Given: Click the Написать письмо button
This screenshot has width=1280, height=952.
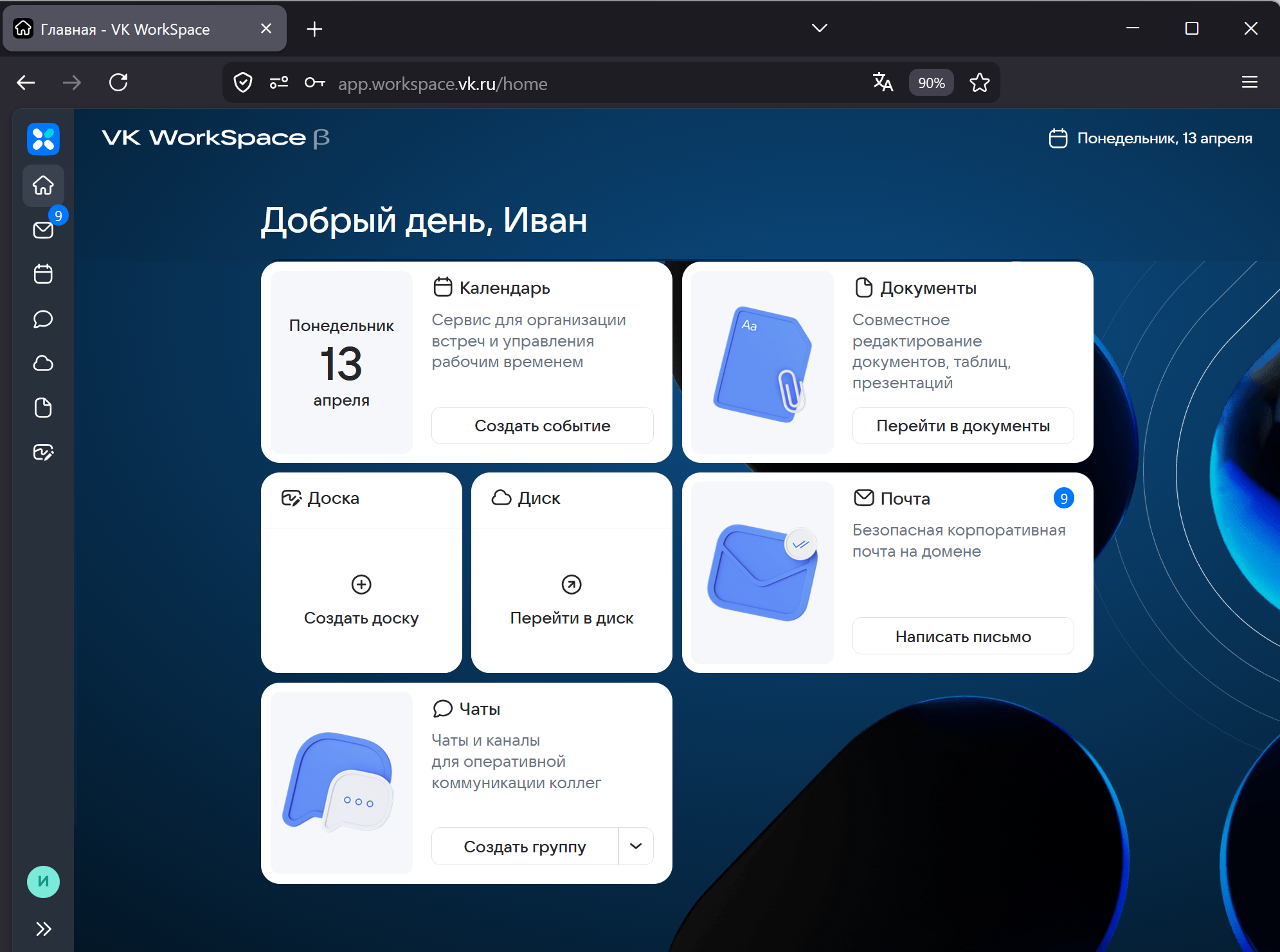Looking at the screenshot, I should (962, 636).
